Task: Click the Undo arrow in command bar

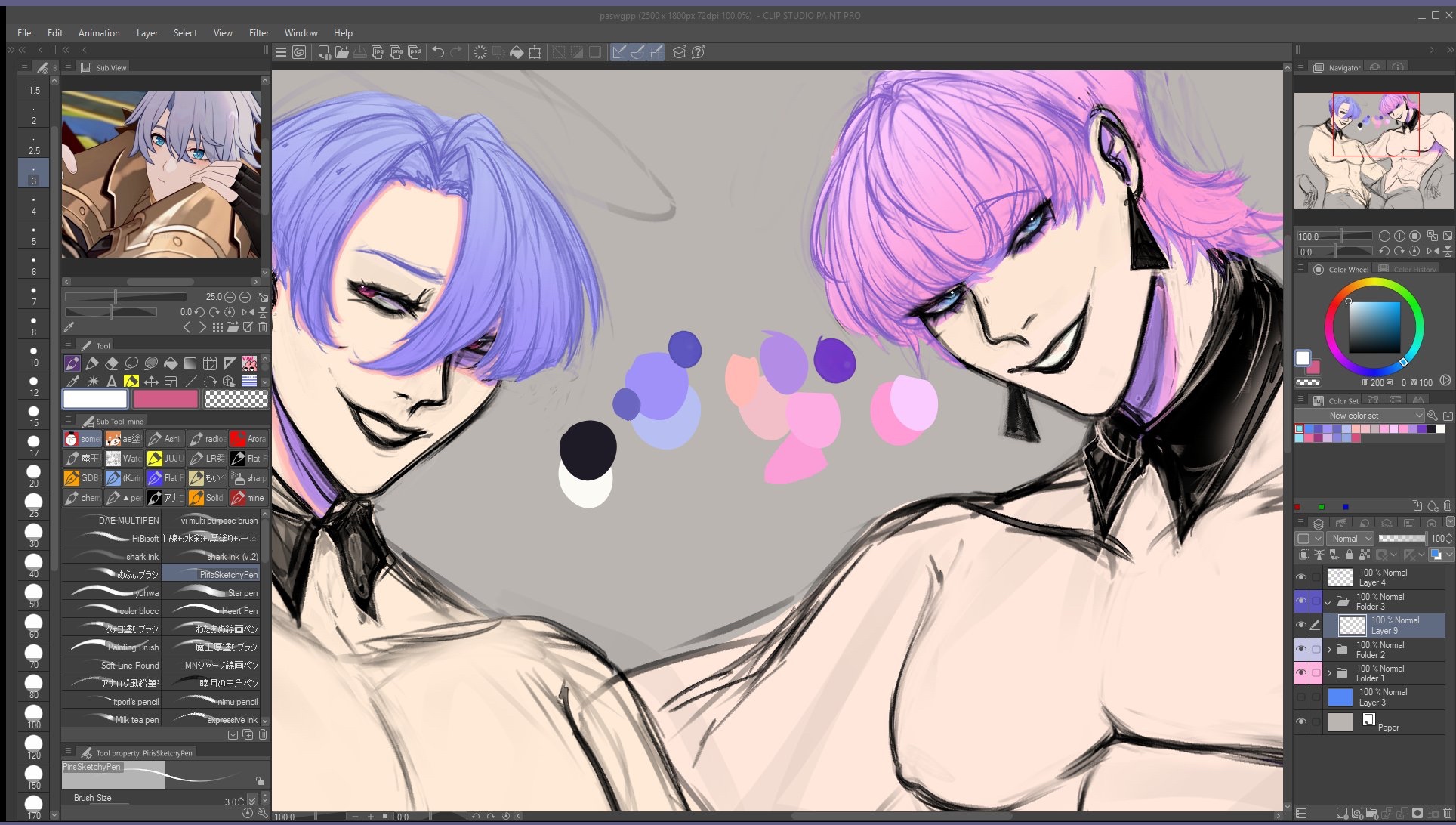Action: (437, 52)
